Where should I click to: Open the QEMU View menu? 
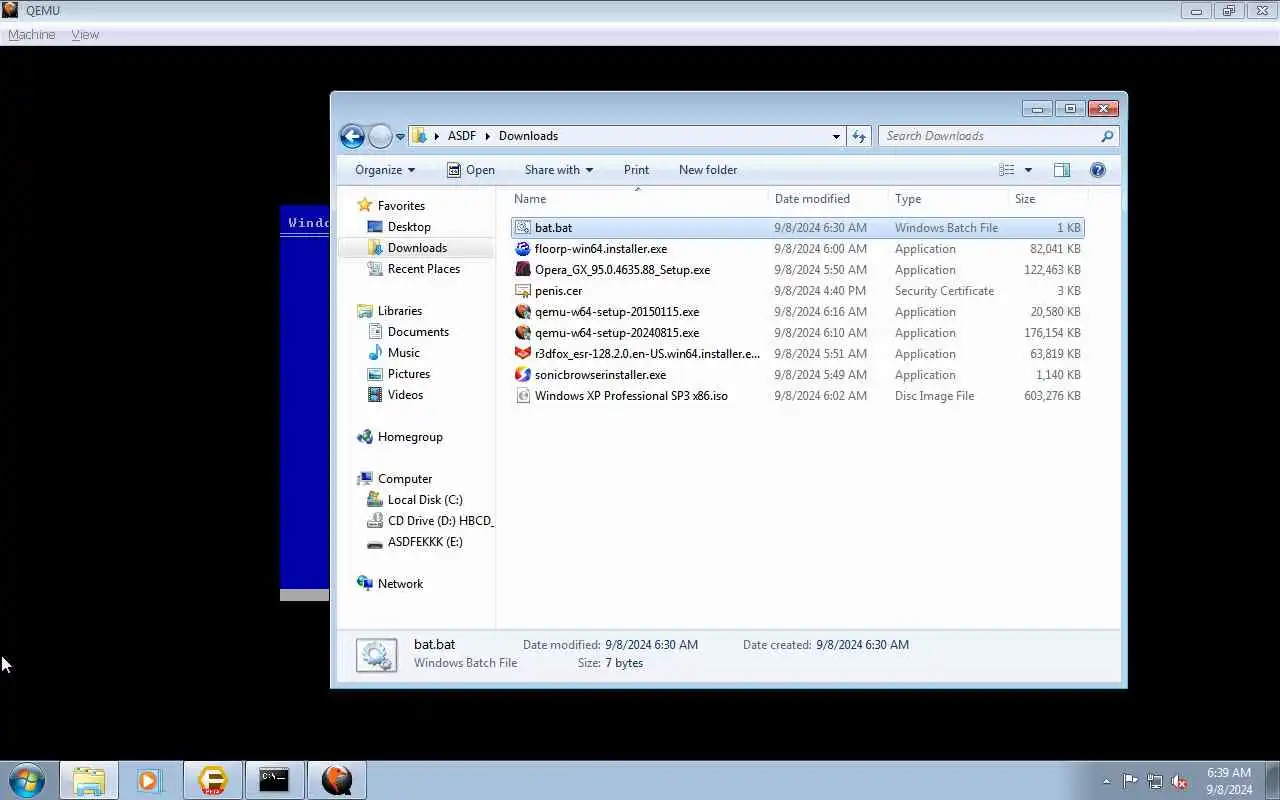(85, 35)
